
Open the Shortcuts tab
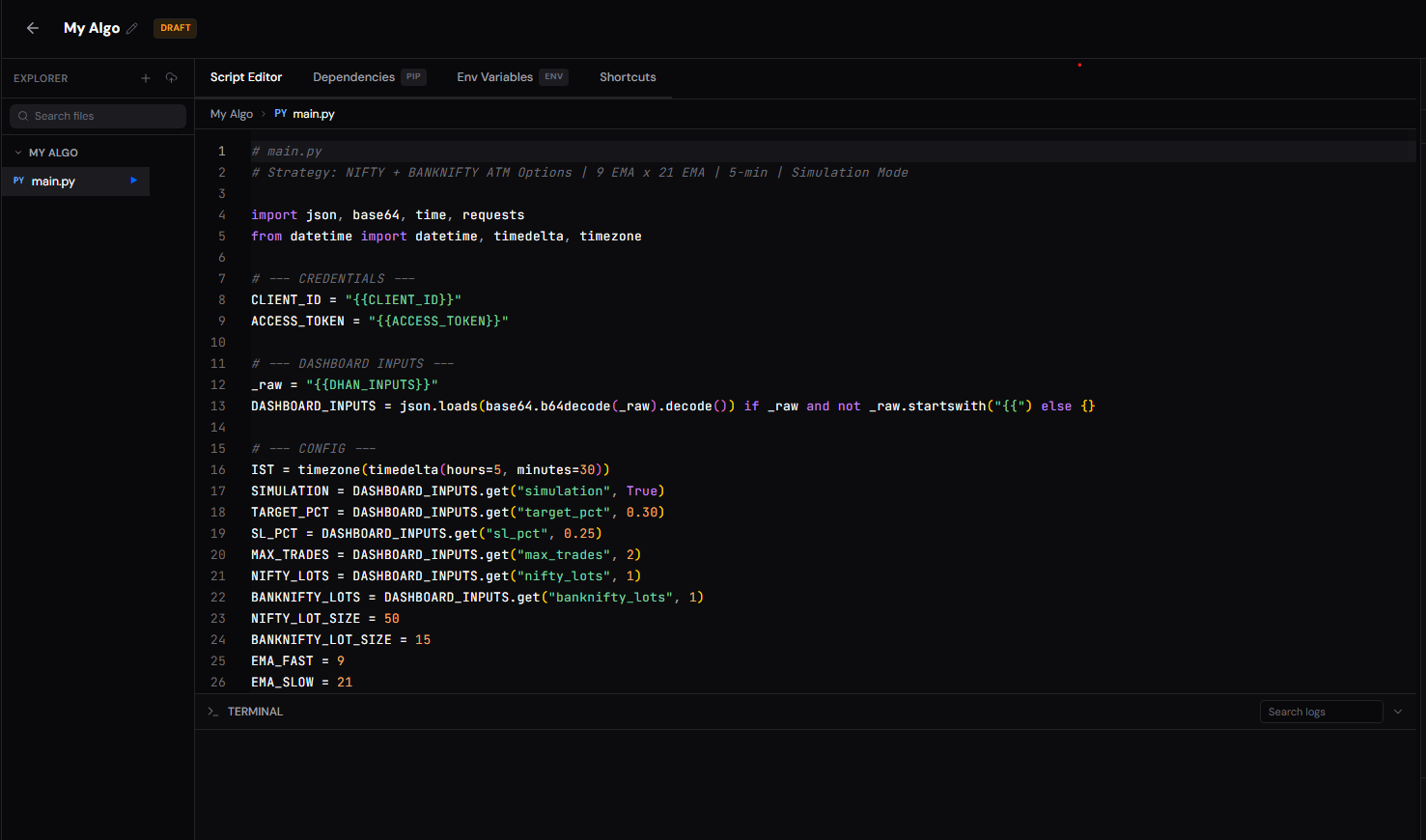point(628,77)
